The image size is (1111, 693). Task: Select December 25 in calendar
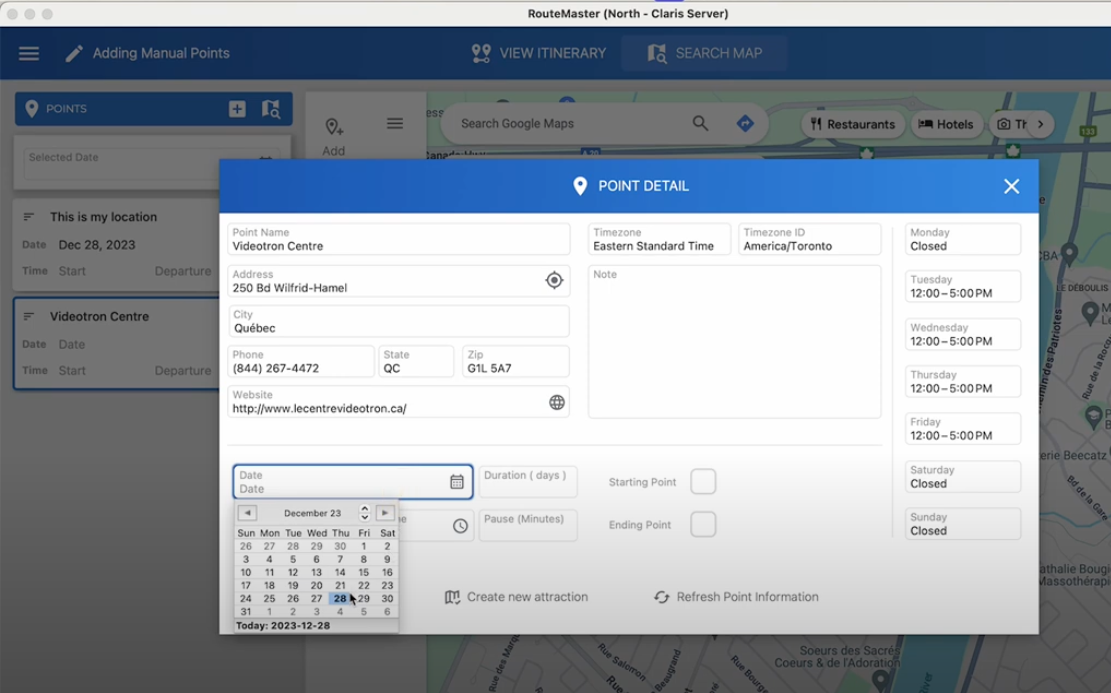coord(269,599)
